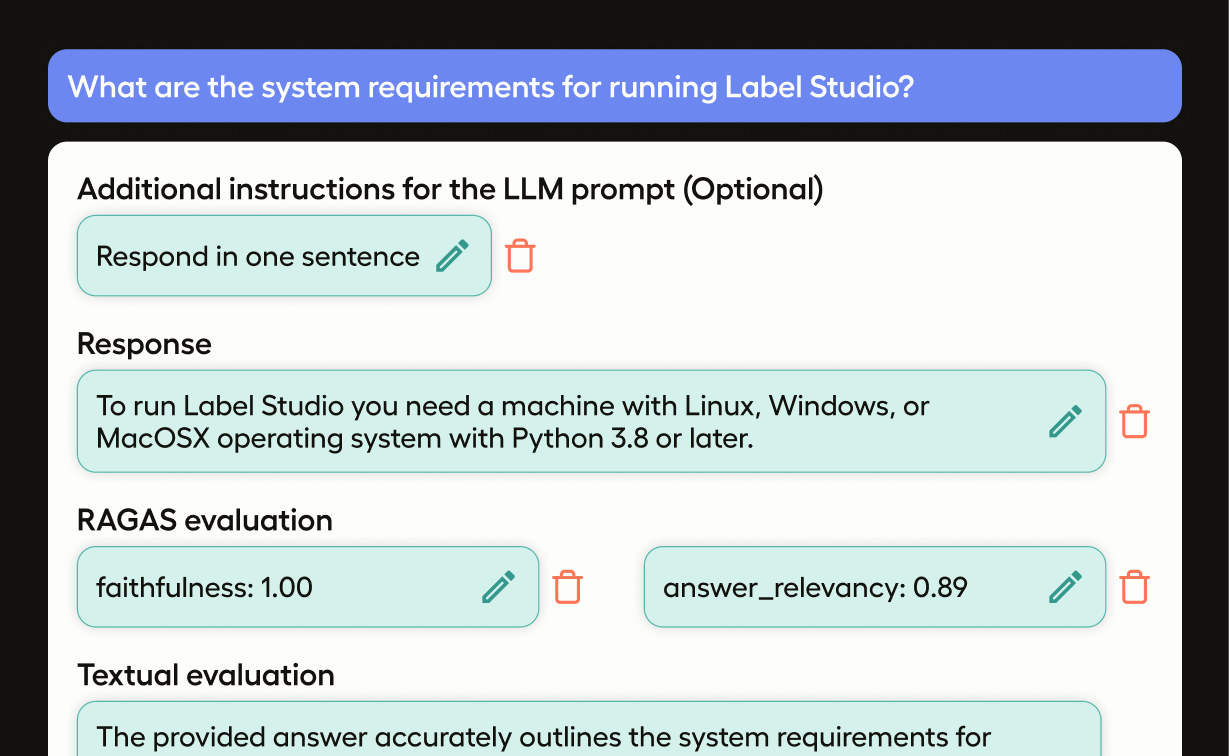Click the 'Textual evaluation' section heading

click(x=205, y=675)
